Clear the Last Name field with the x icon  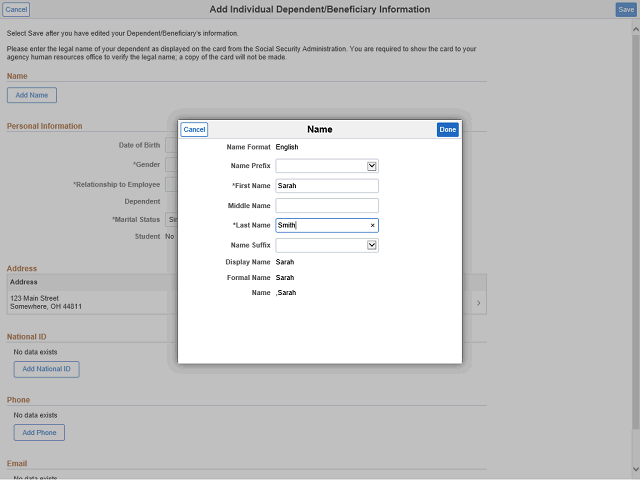tap(372, 226)
